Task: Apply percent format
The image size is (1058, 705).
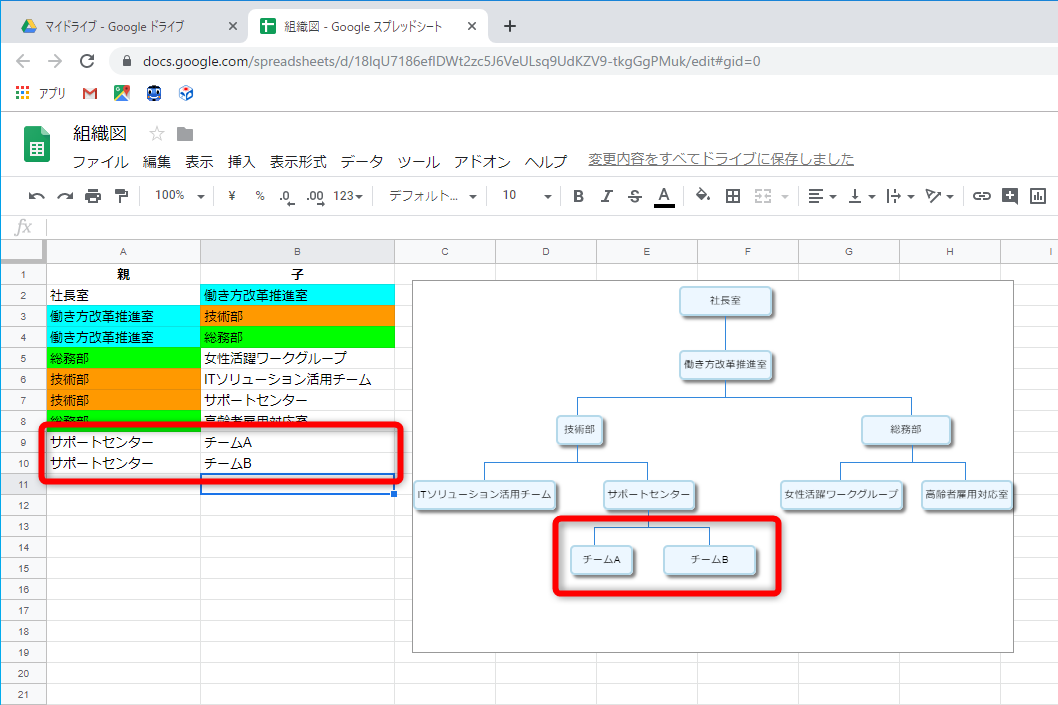Action: click(260, 196)
